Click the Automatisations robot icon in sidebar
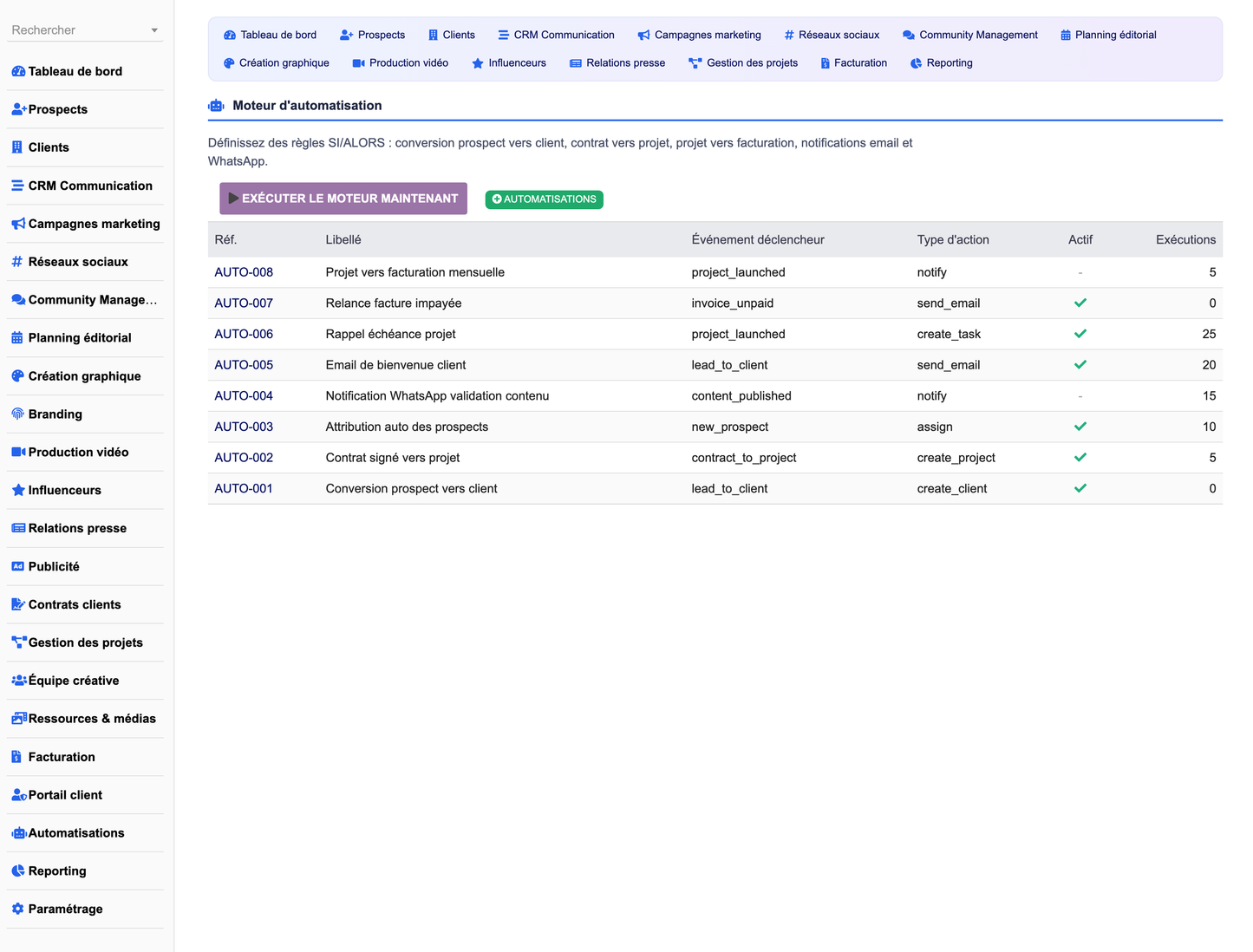Screen dimensions: 1253x952 click(19, 833)
